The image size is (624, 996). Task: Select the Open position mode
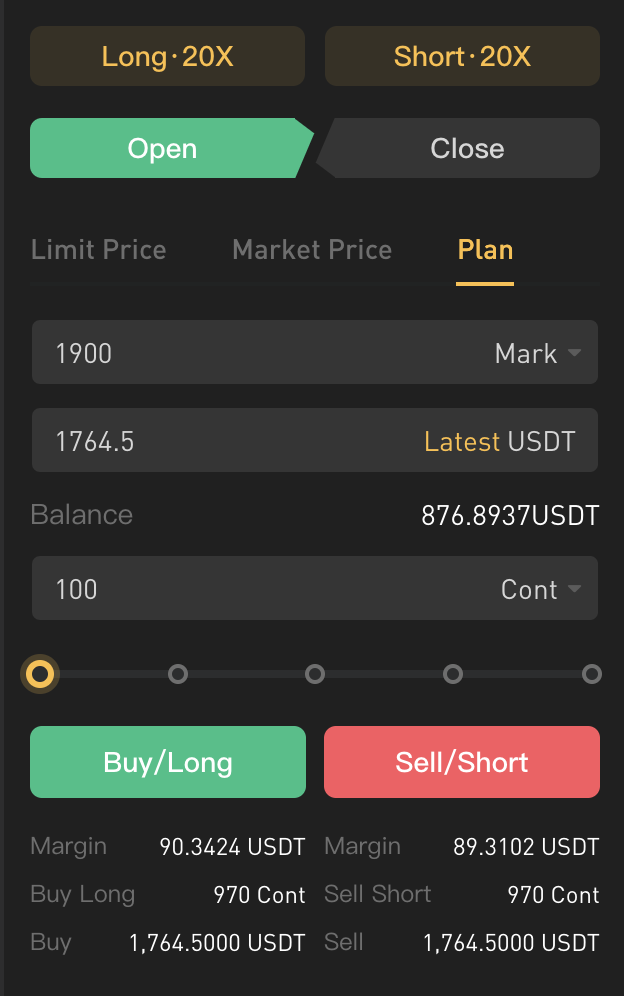pos(162,148)
